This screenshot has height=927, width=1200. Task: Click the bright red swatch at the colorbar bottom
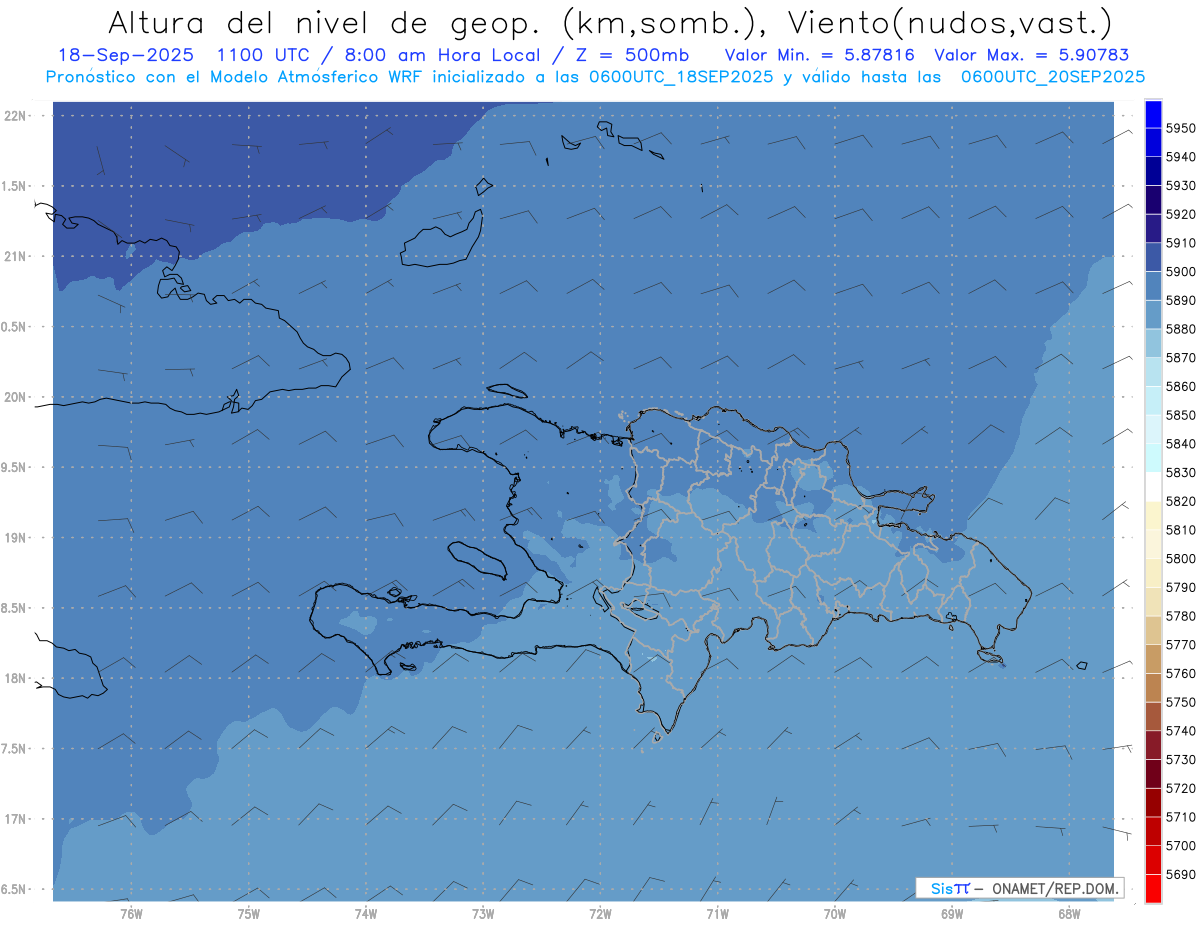(1152, 888)
